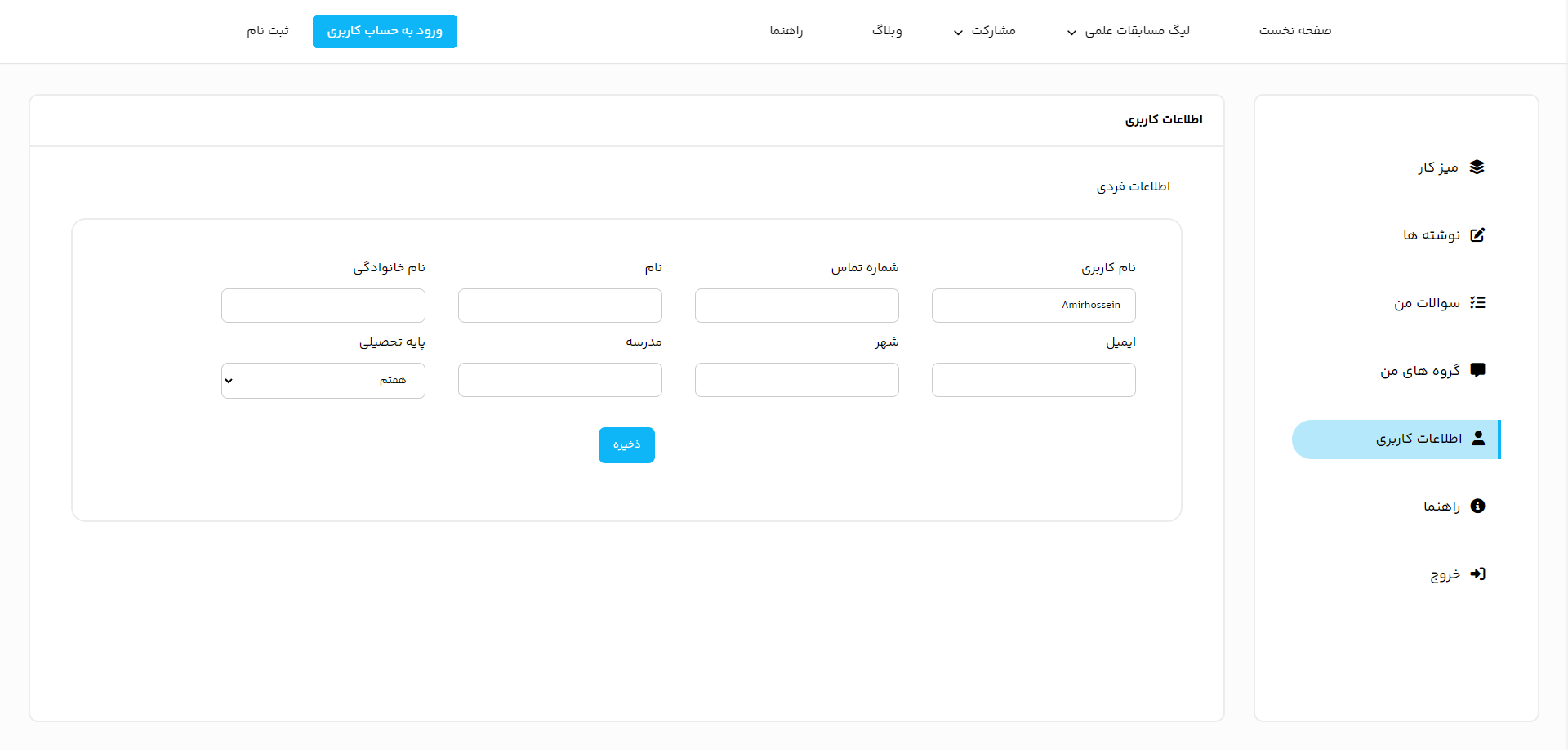Expand the لیگ مسابقات علمی dropdown

(x=1129, y=31)
